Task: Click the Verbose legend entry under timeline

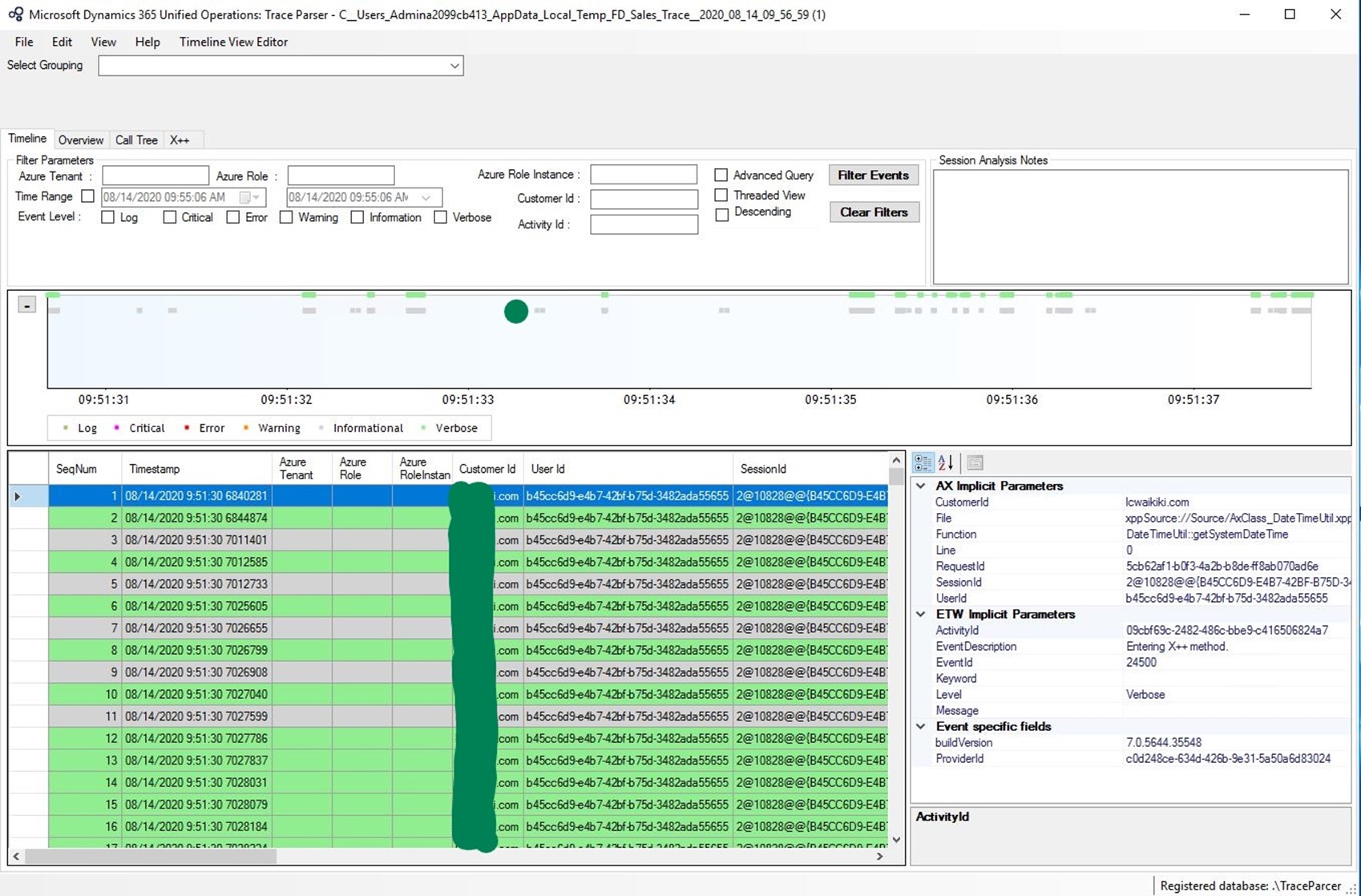Action: click(450, 428)
